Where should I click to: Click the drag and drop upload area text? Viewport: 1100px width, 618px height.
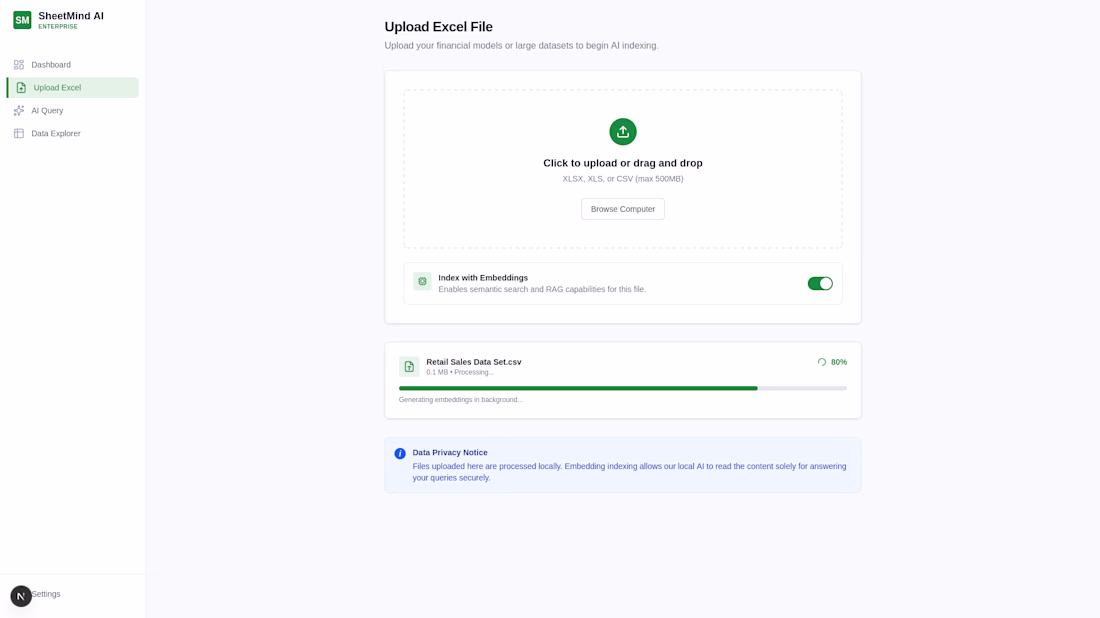(x=622, y=163)
